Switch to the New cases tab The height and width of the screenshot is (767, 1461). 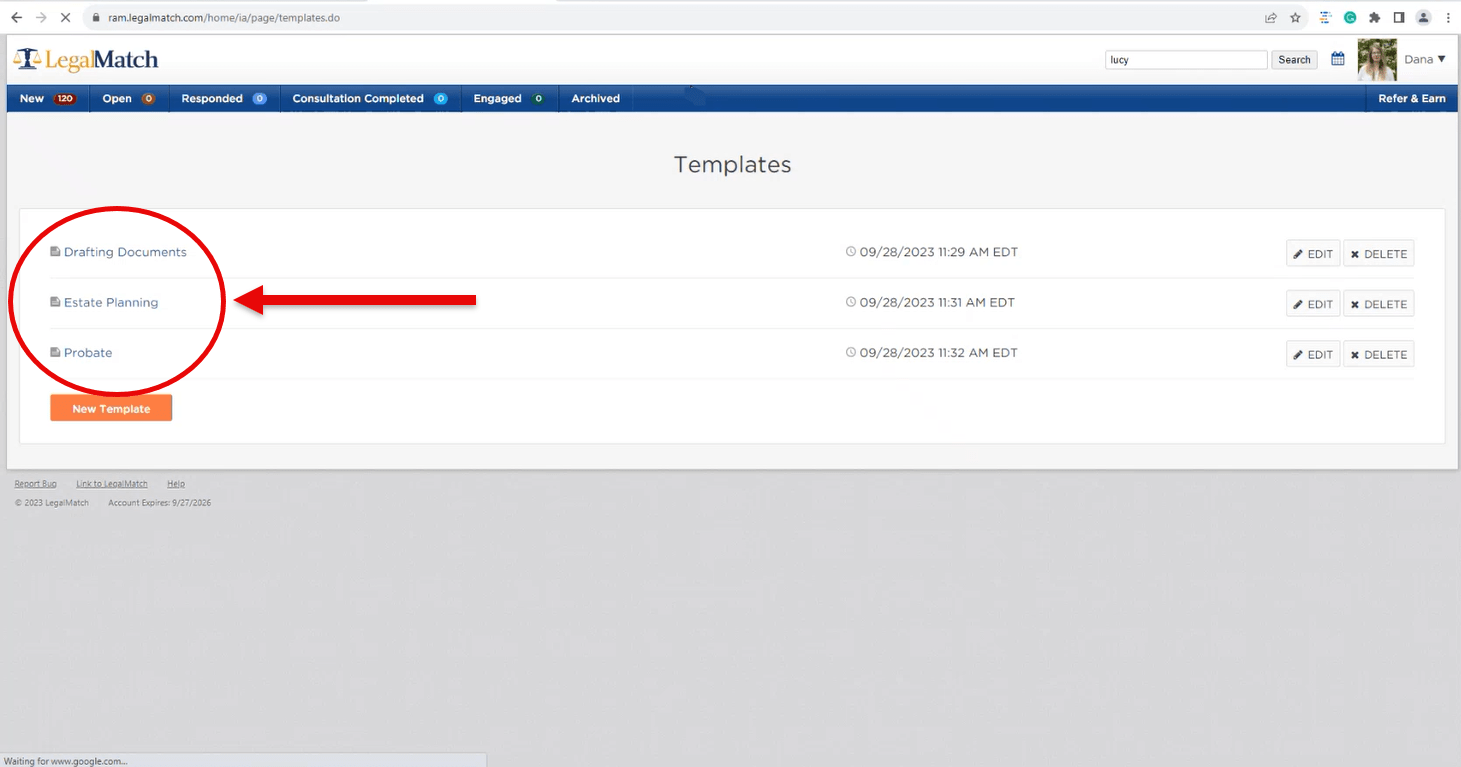[x=47, y=98]
